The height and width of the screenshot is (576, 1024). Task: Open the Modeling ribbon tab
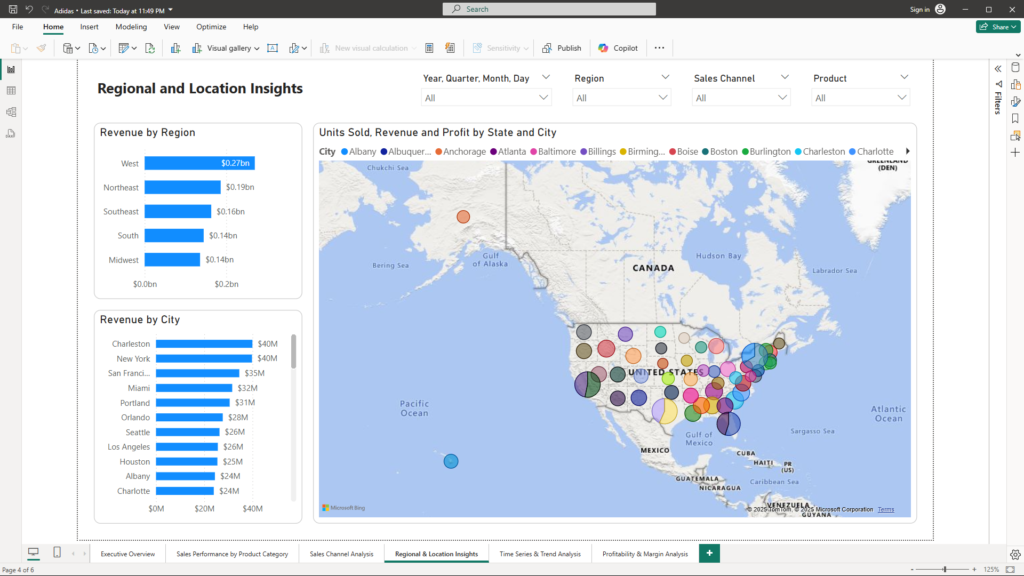point(129,27)
